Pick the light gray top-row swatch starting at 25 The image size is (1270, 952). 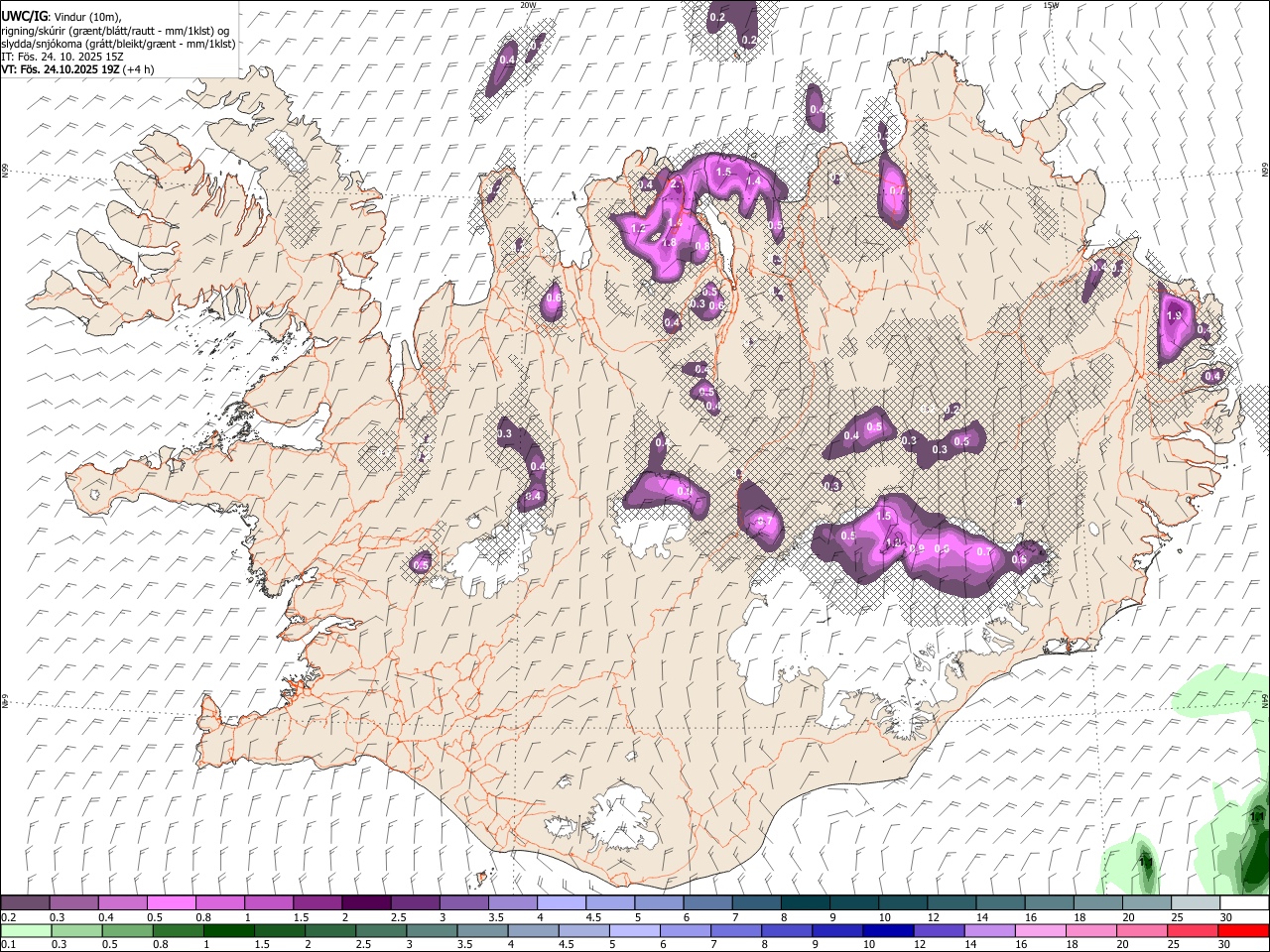(x=1195, y=903)
